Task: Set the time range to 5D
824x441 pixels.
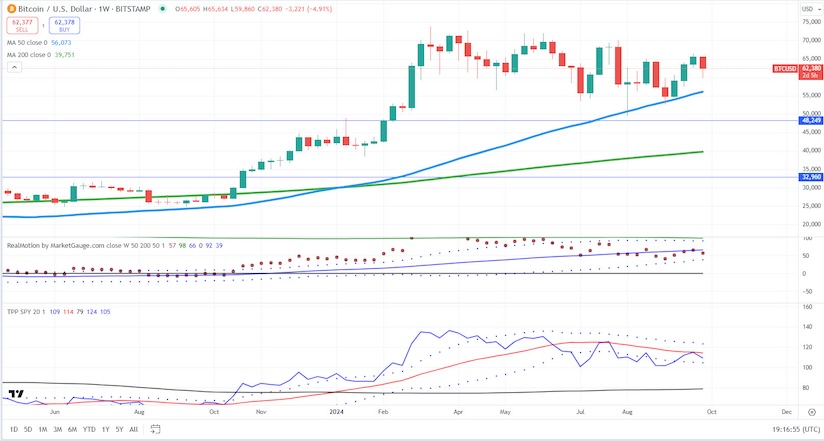Action: click(x=28, y=429)
